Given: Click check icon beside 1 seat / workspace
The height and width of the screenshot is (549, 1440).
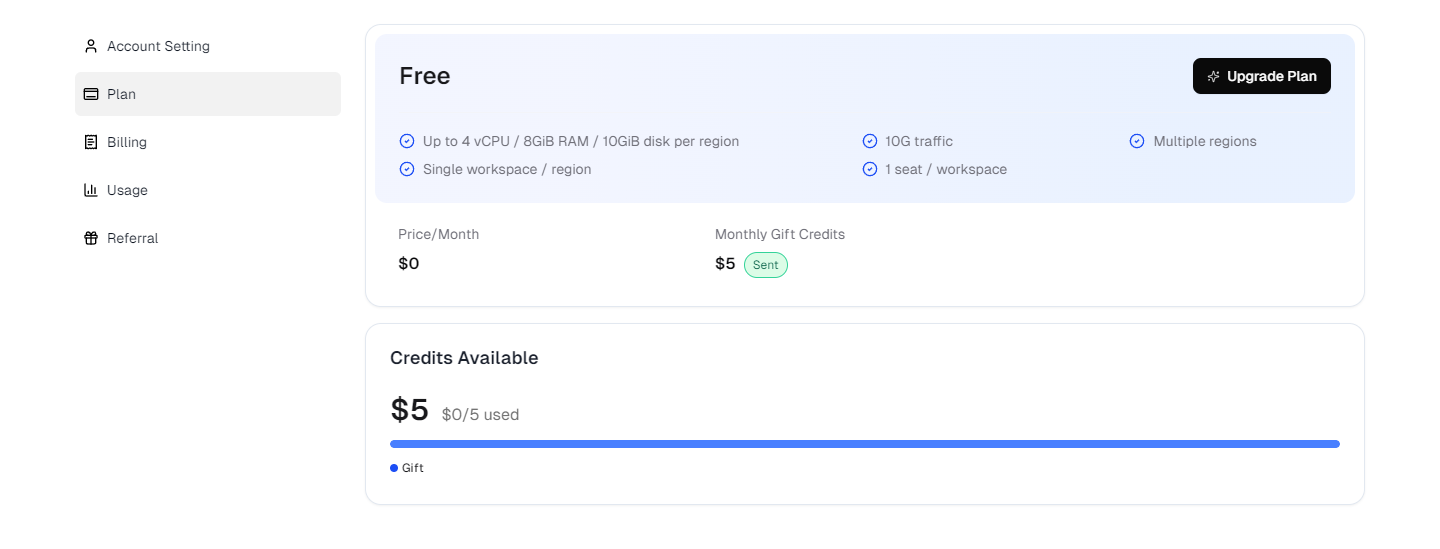Looking at the screenshot, I should 870,169.
